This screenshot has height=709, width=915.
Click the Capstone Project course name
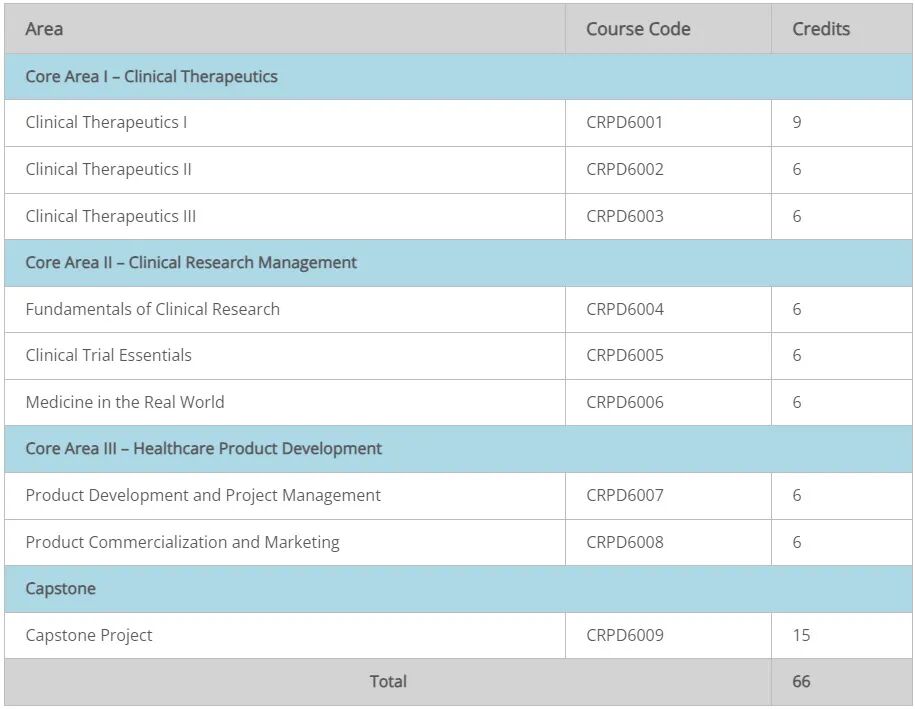(89, 635)
